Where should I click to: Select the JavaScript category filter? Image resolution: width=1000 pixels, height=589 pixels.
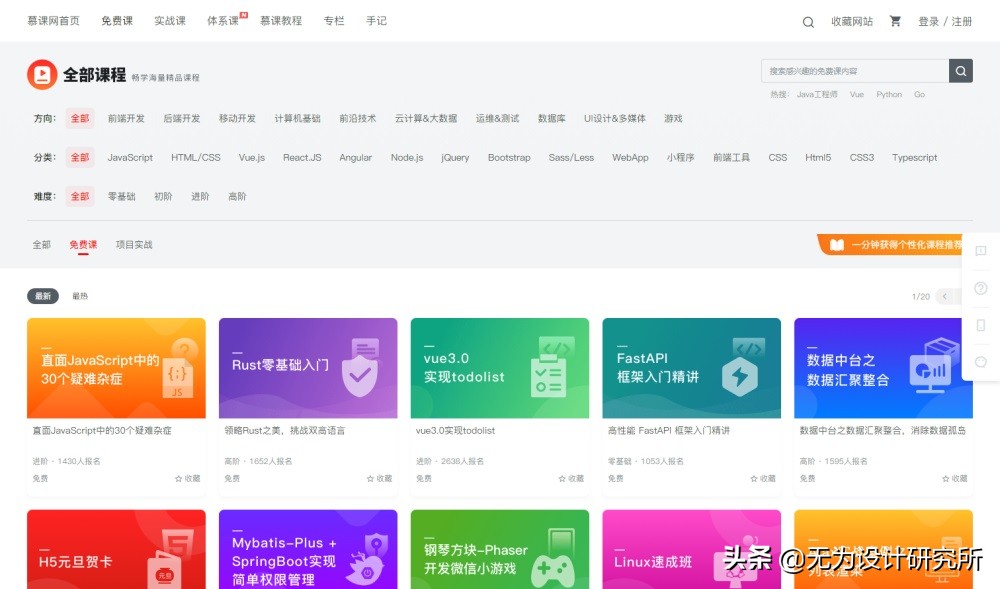(x=129, y=157)
